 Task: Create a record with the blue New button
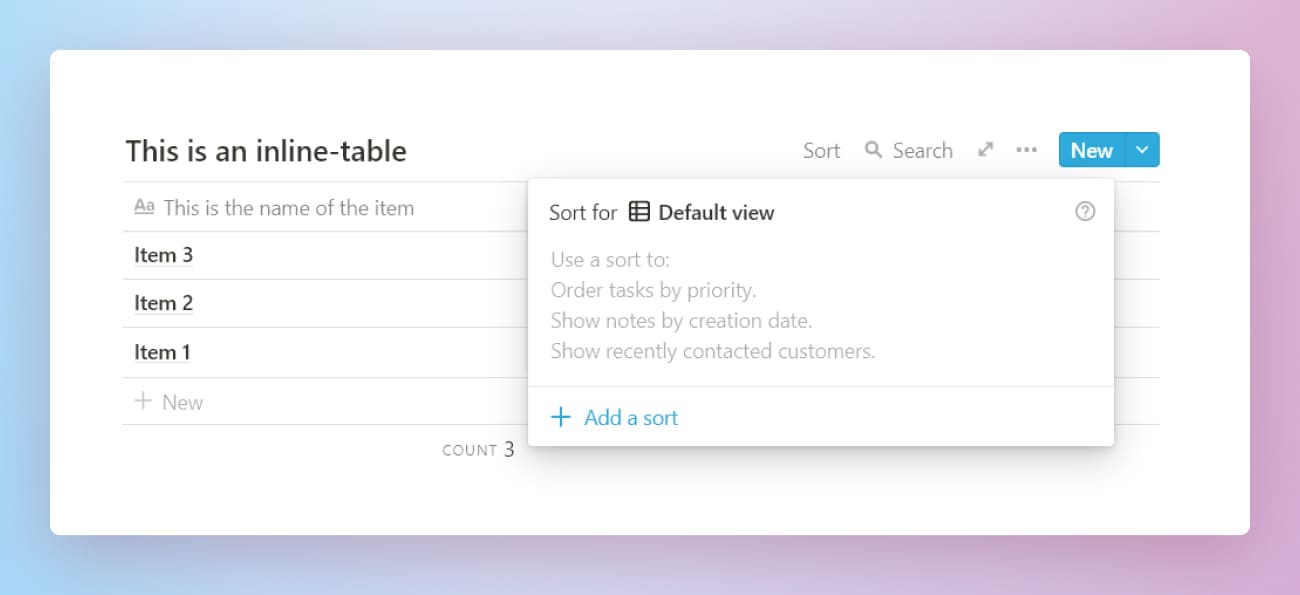pyautogui.click(x=1090, y=149)
